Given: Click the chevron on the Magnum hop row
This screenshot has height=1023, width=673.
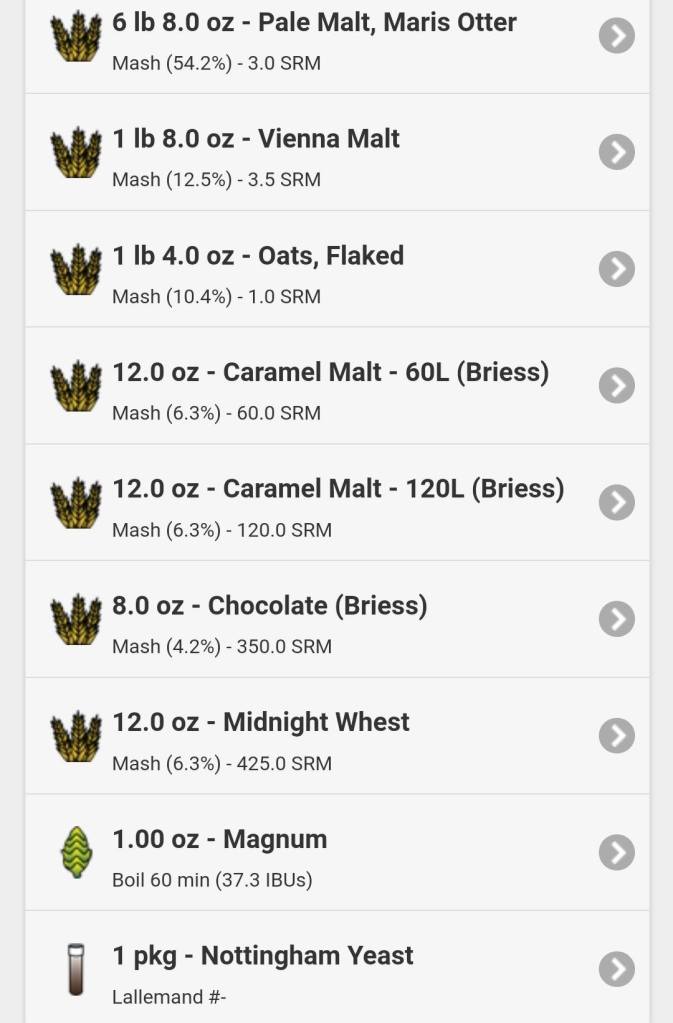Looking at the screenshot, I should click(x=617, y=852).
